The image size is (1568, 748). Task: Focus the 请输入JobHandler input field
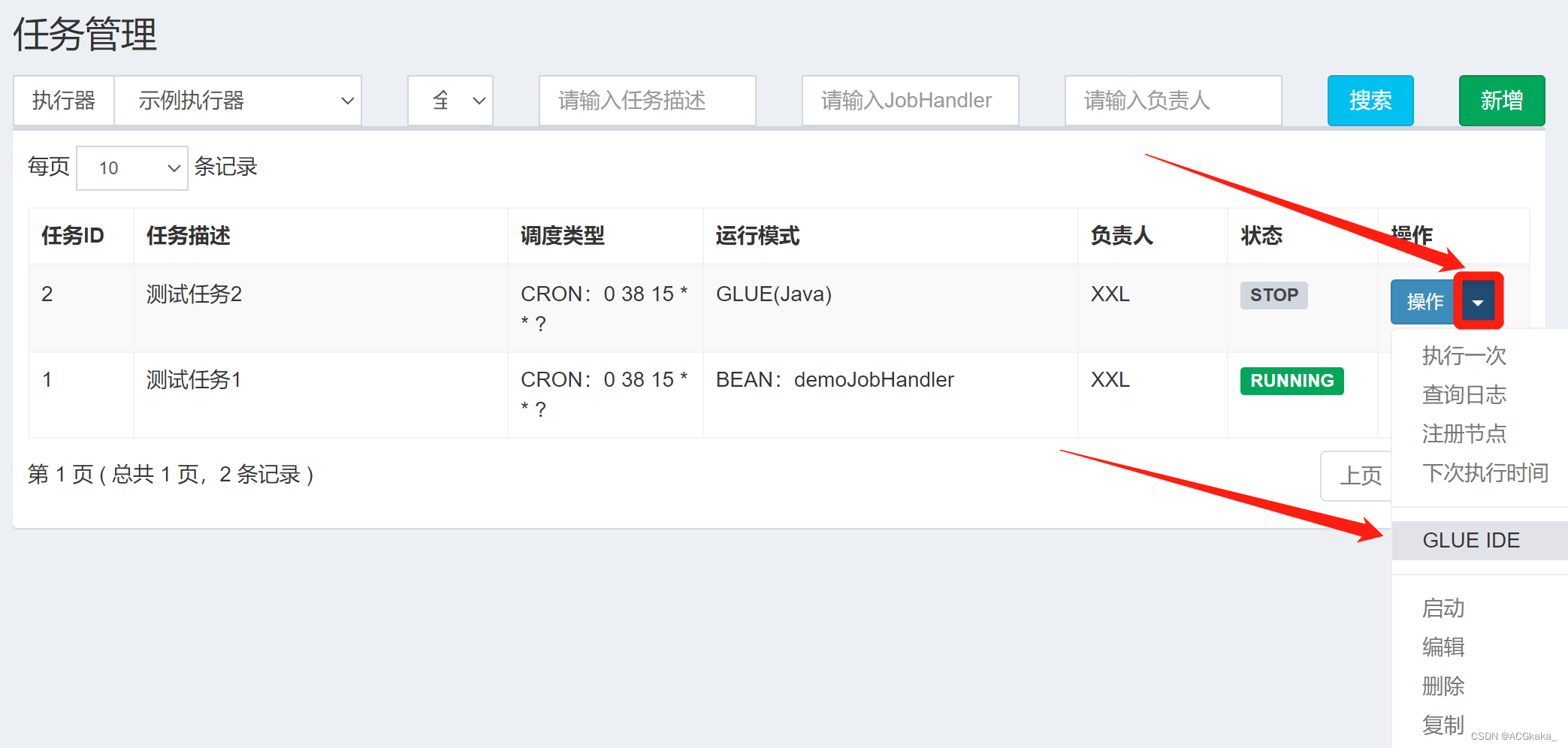click(911, 101)
